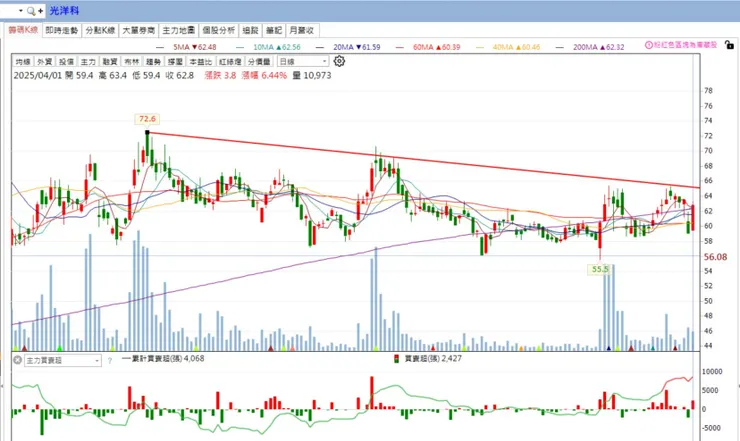Toggle the 趨勢 indicator button
Screen dimensions: 740x441
coord(153,61)
